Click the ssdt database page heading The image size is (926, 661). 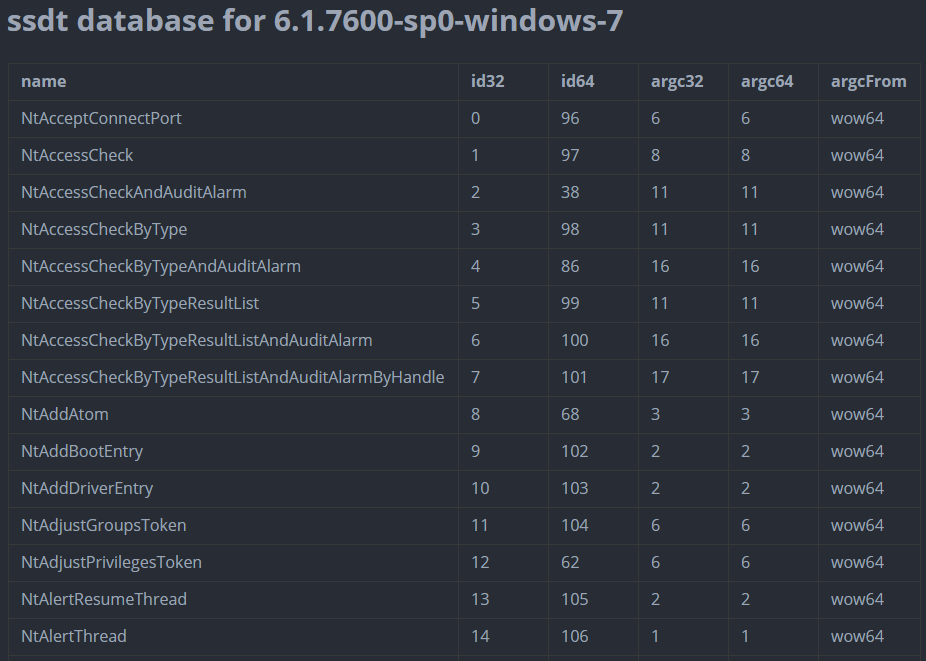[315, 22]
